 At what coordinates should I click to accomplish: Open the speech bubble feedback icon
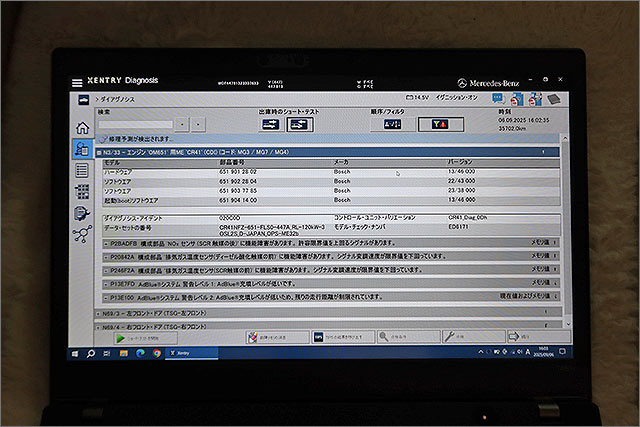click(498, 98)
